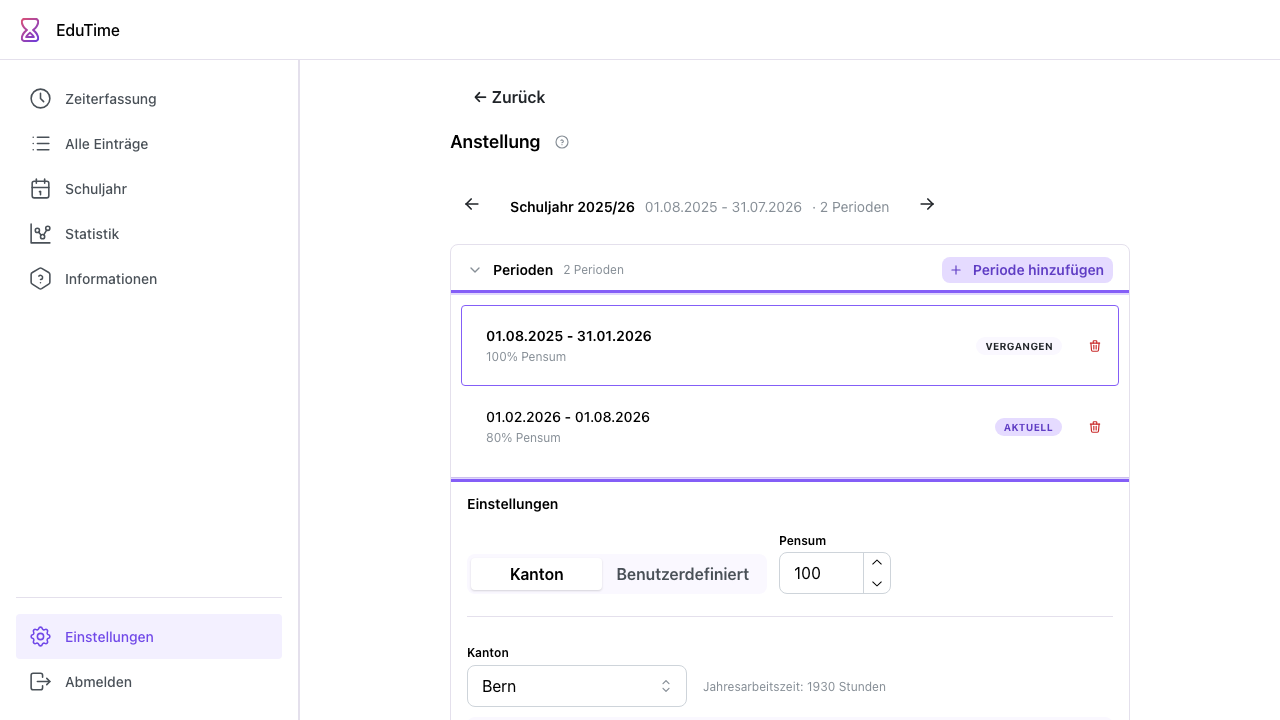
Task: Delete the VERGANGEN period with its trash icon
Action: coord(1095,346)
